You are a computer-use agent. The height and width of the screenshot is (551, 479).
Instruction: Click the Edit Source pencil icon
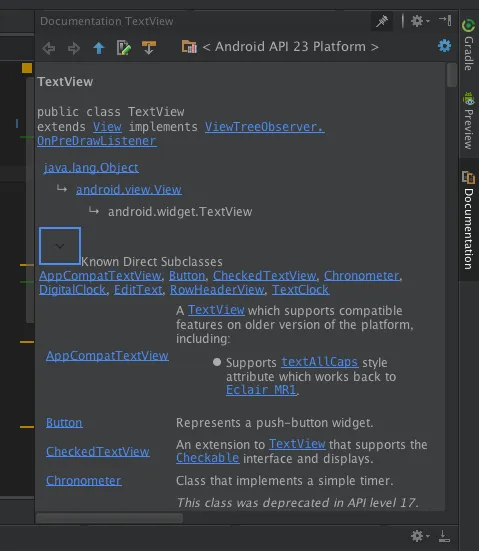pos(124,48)
